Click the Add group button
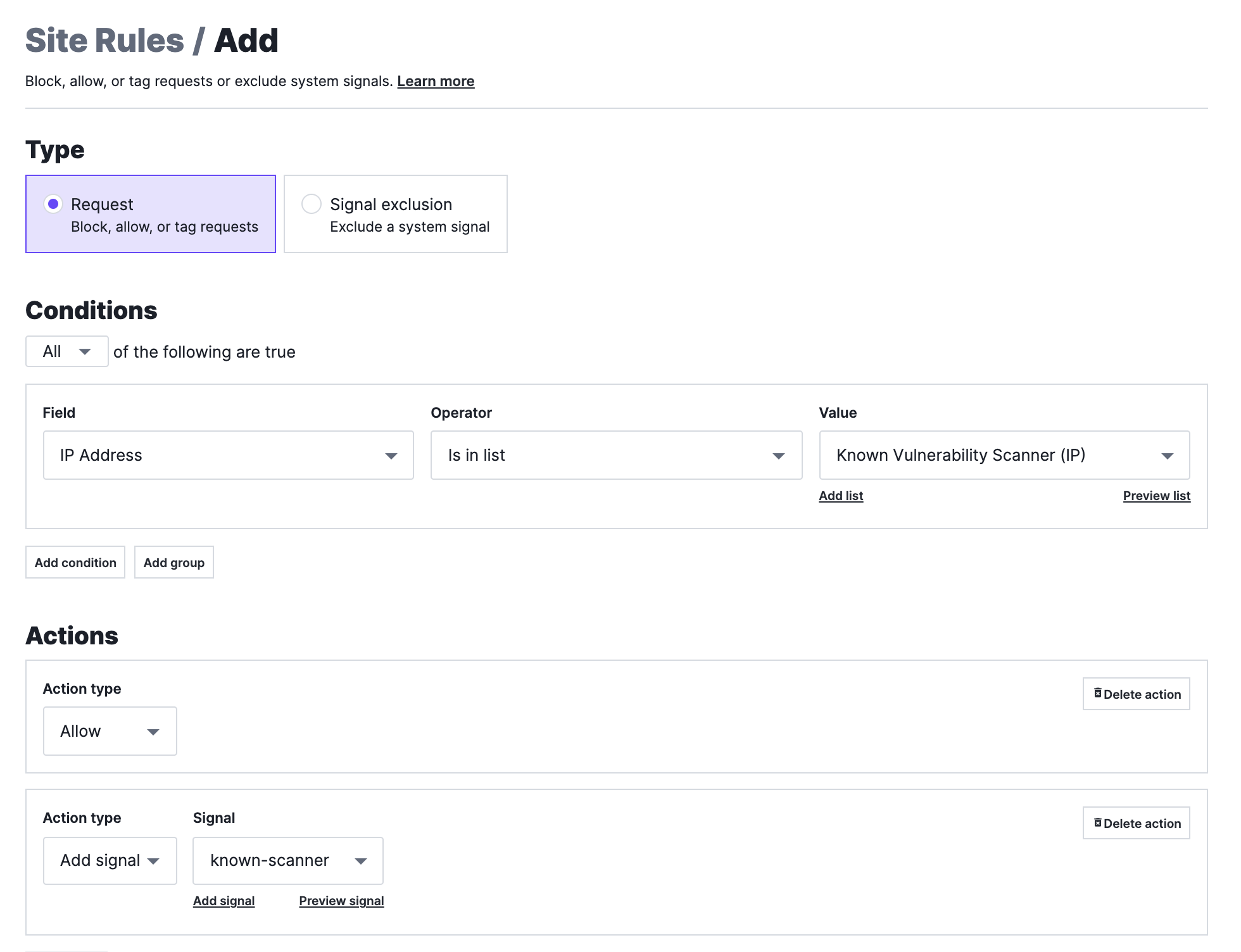Viewport: 1241px width, 952px height. (173, 562)
